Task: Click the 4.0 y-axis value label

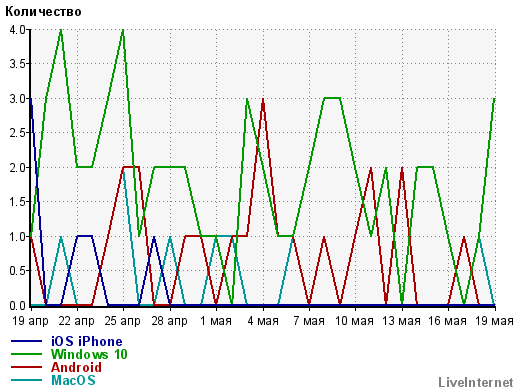Action: click(x=17, y=30)
